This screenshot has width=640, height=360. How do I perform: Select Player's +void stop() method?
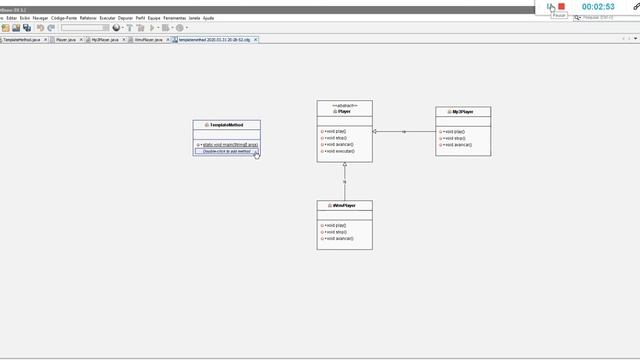click(x=333, y=138)
